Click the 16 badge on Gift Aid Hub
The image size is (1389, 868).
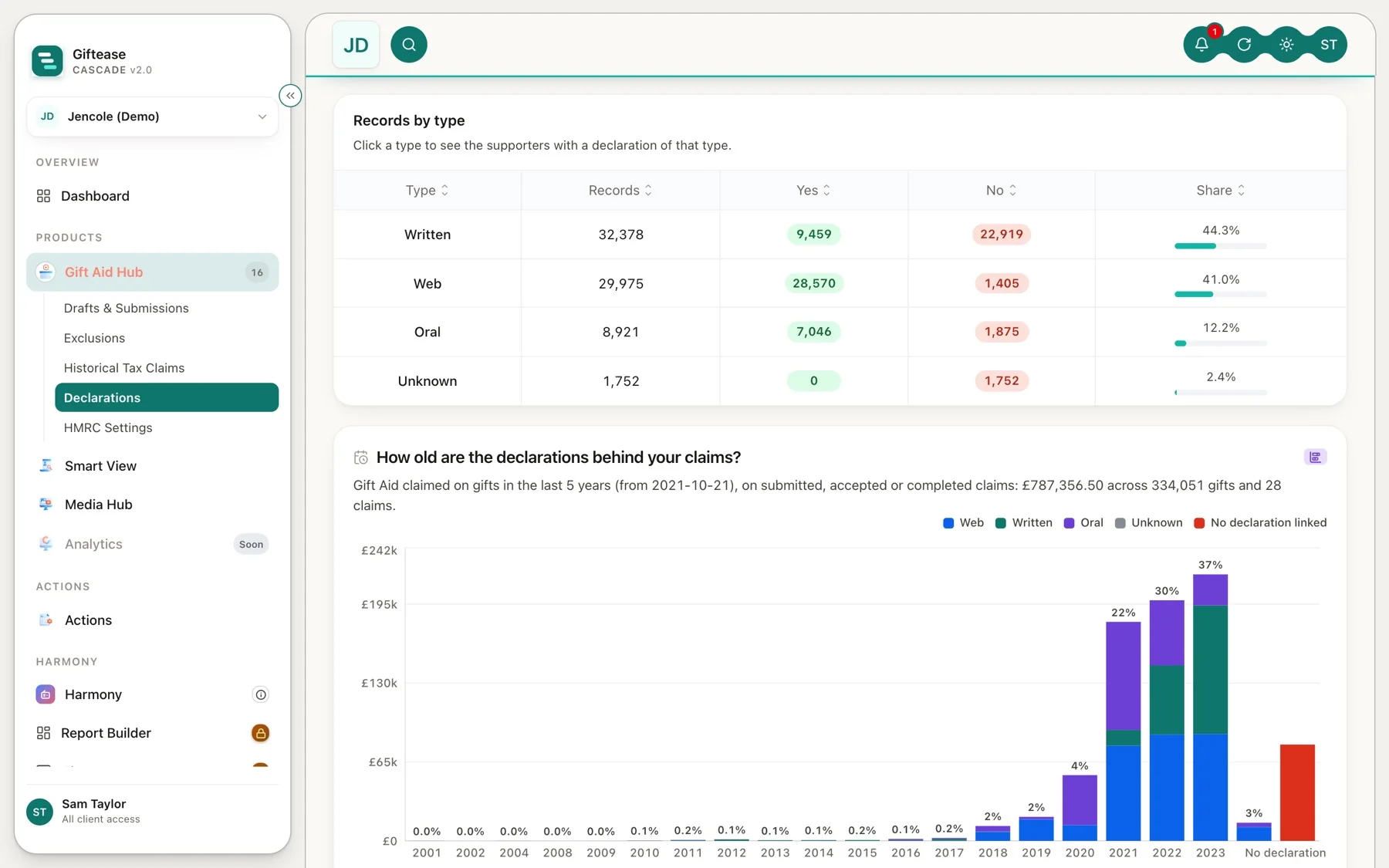tap(257, 272)
